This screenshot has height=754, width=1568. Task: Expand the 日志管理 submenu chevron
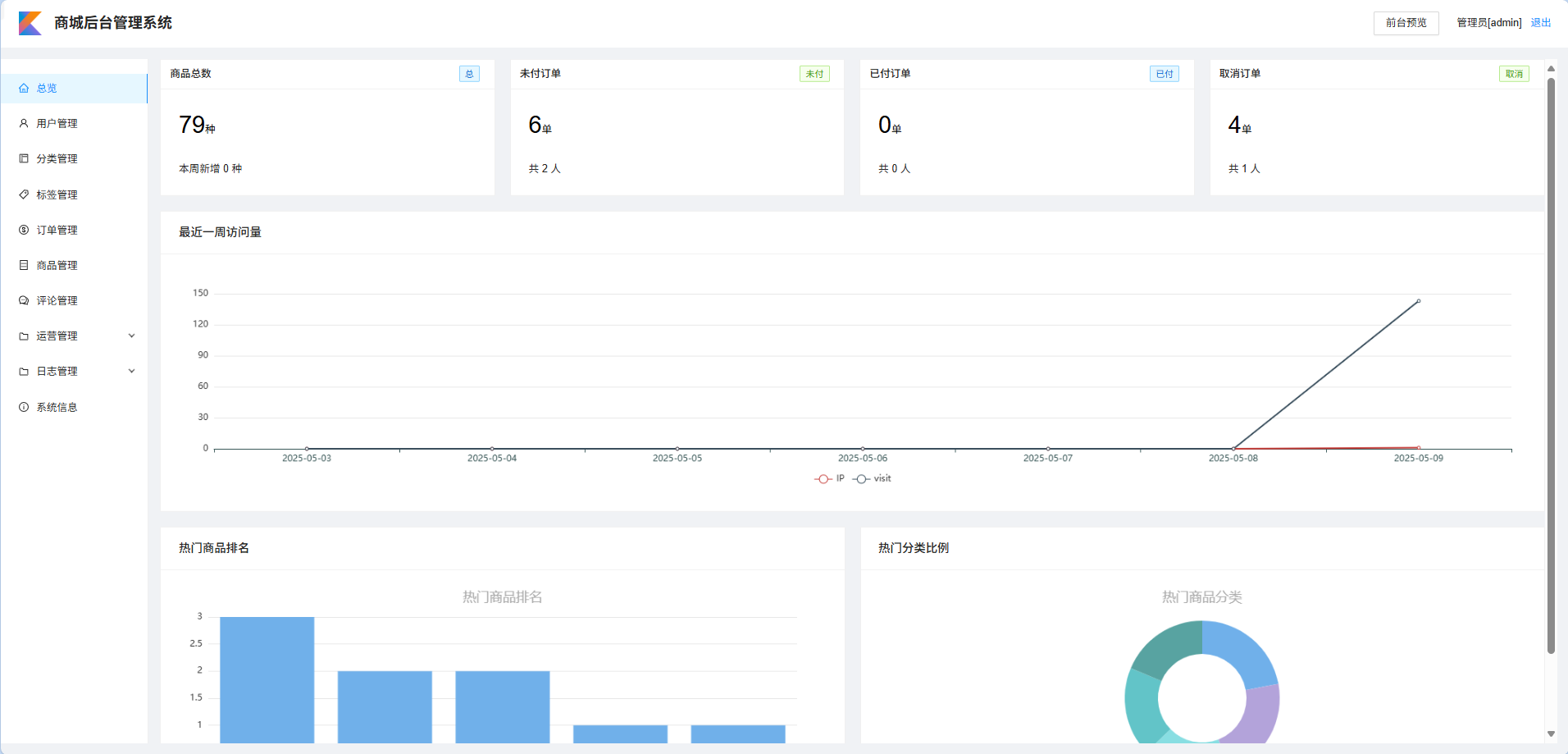[131, 371]
